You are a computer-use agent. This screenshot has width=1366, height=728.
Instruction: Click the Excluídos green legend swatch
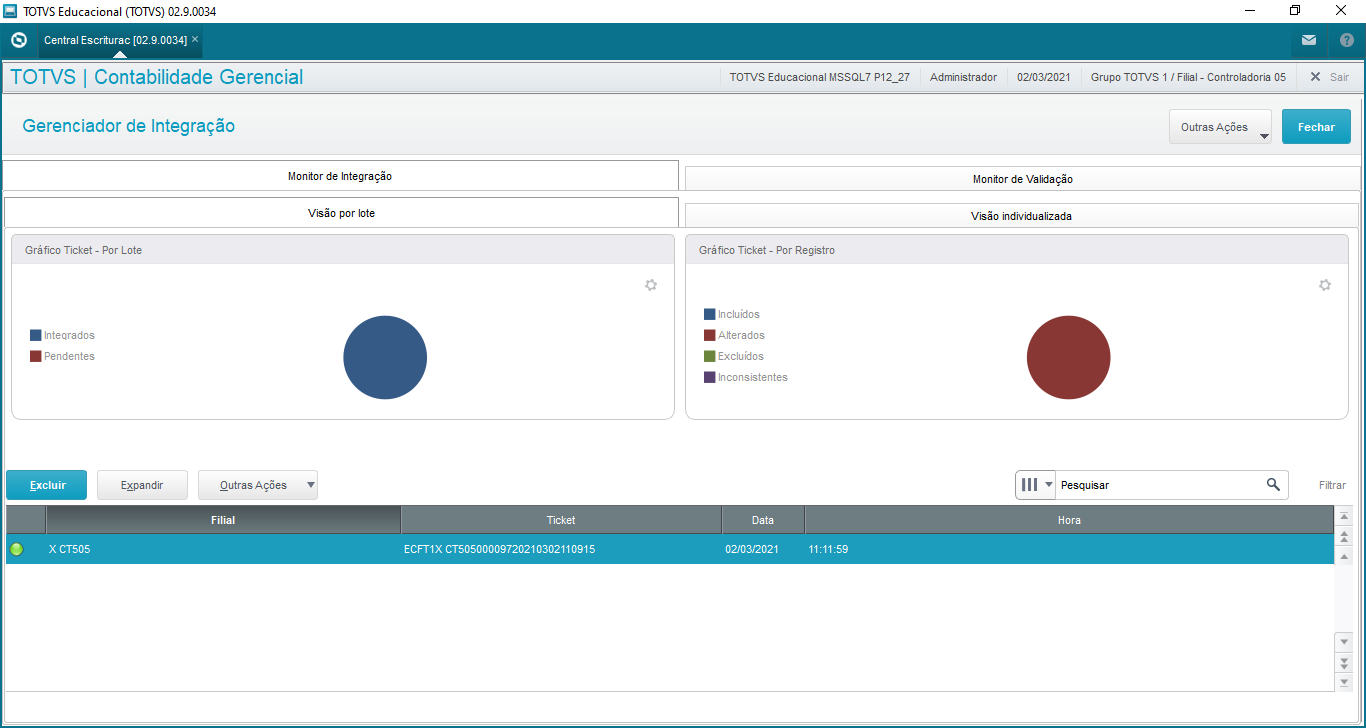pyautogui.click(x=710, y=356)
